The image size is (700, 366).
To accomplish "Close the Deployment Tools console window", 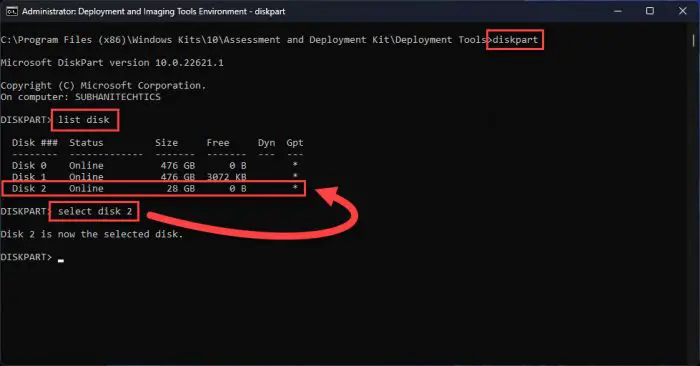I will click(683, 11).
